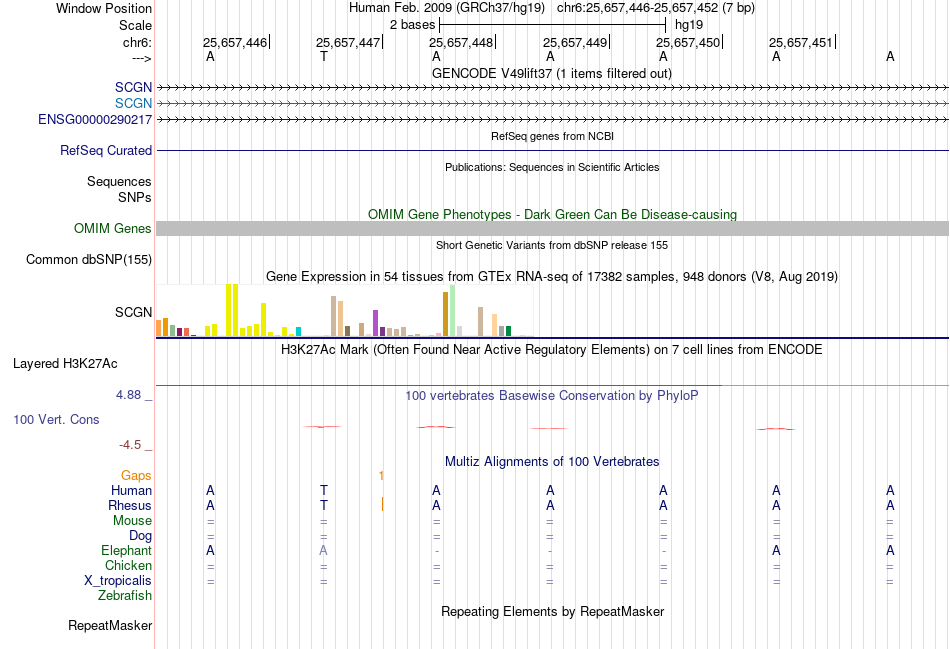Click the 4.88 PhyloP upper scale value

[128, 395]
